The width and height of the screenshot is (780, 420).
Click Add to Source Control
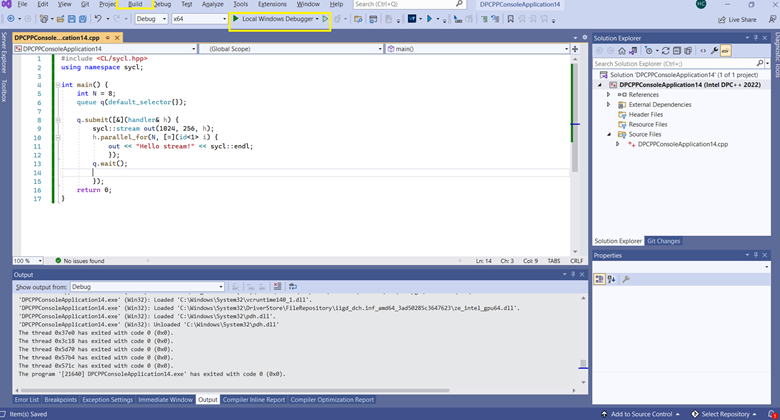click(x=640, y=414)
